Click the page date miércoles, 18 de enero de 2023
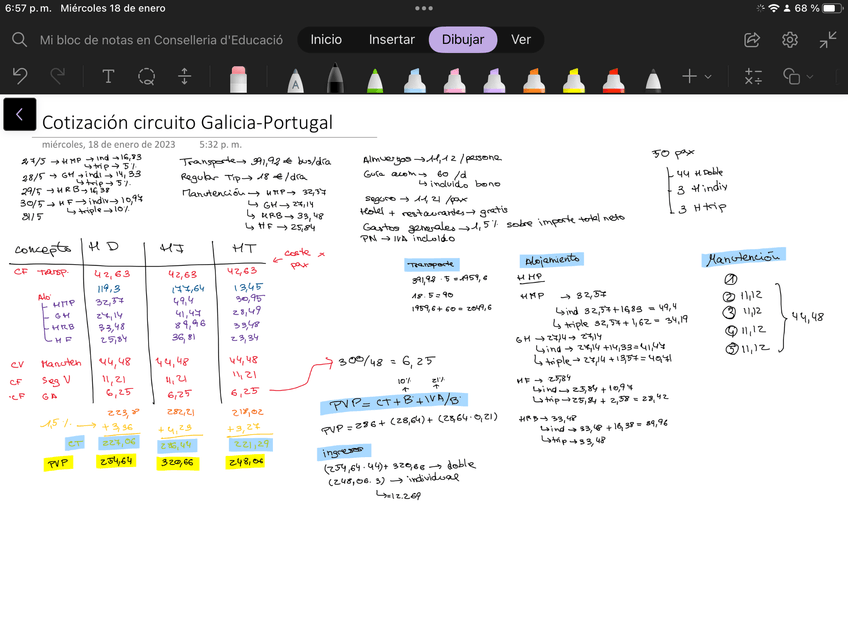This screenshot has width=848, height=636. tap(109, 144)
